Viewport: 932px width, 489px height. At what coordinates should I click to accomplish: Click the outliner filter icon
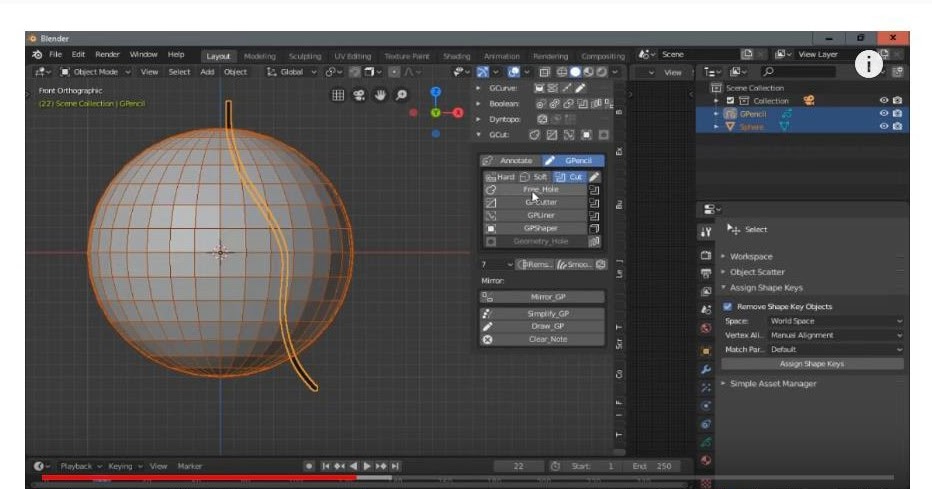click(898, 72)
